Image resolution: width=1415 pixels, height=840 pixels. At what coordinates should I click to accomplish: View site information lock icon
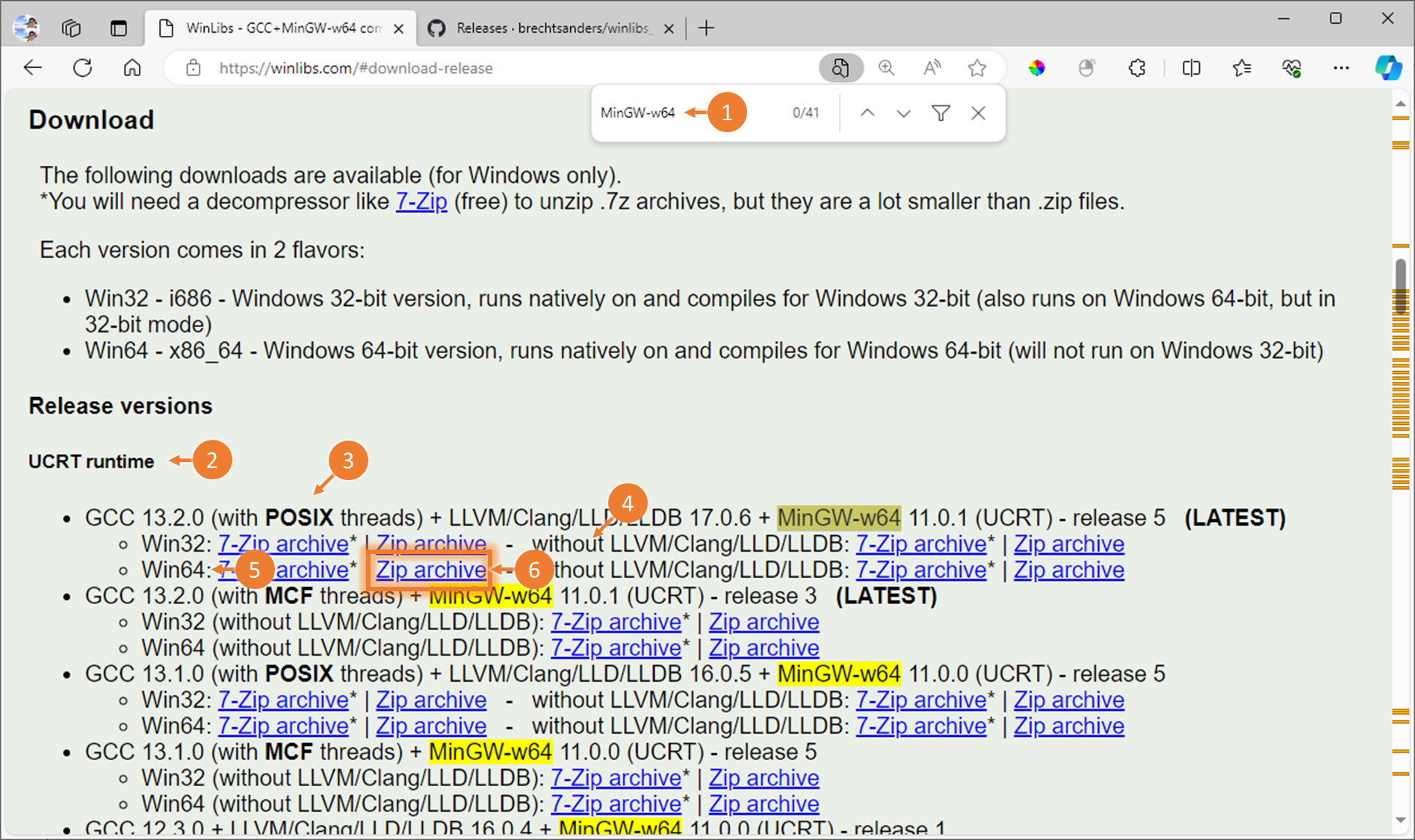(193, 68)
